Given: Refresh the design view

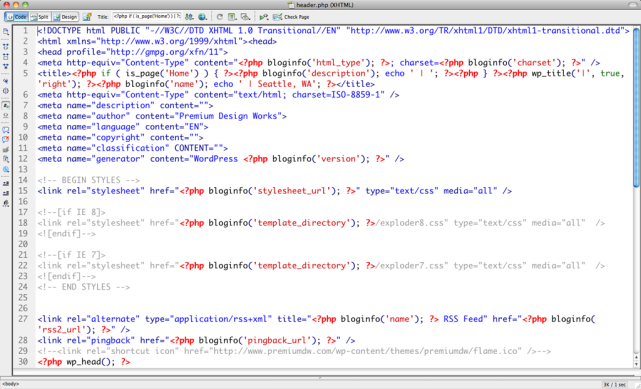Looking at the screenshot, I should [220, 17].
